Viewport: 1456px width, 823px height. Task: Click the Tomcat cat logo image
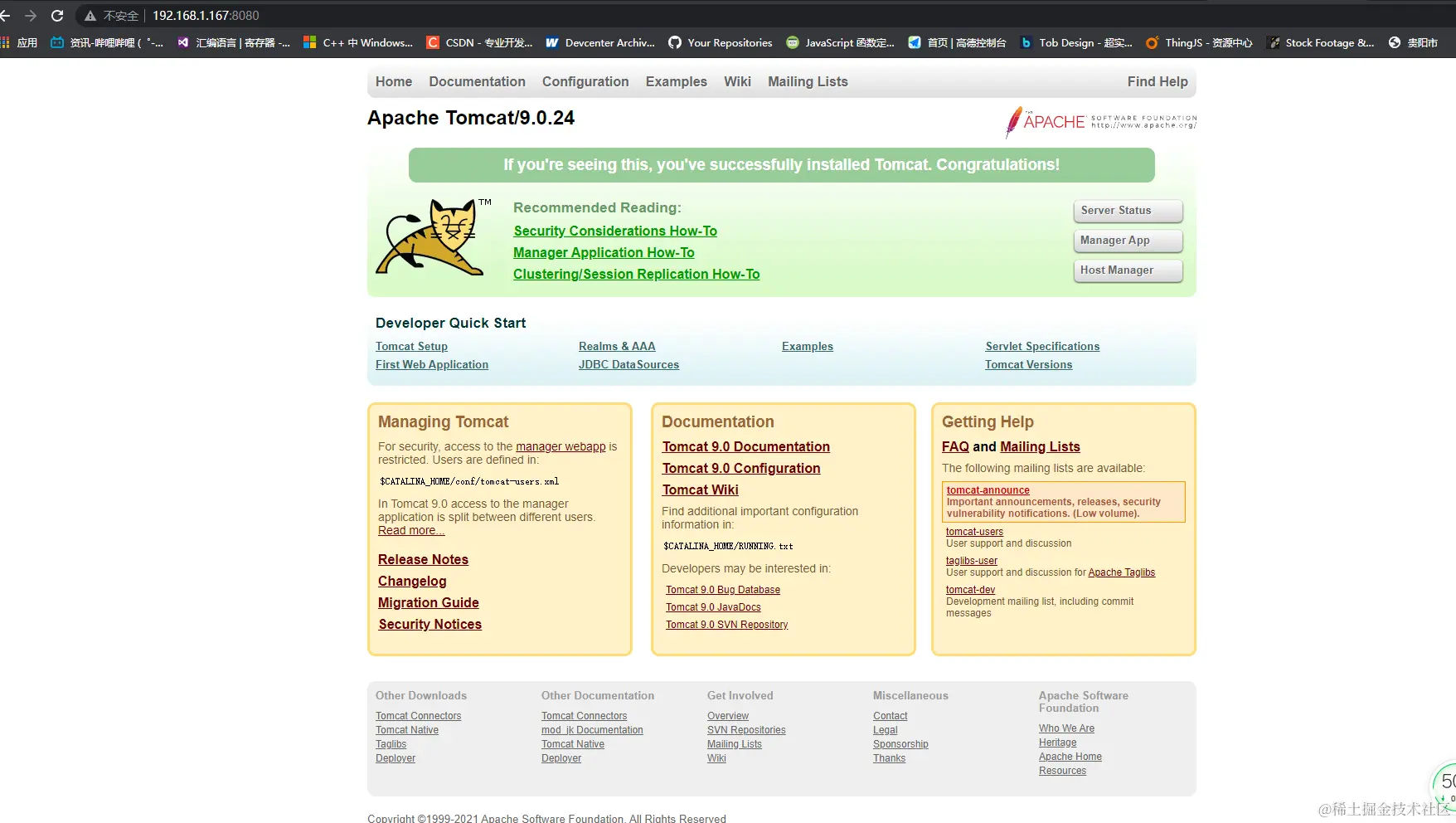click(x=434, y=236)
